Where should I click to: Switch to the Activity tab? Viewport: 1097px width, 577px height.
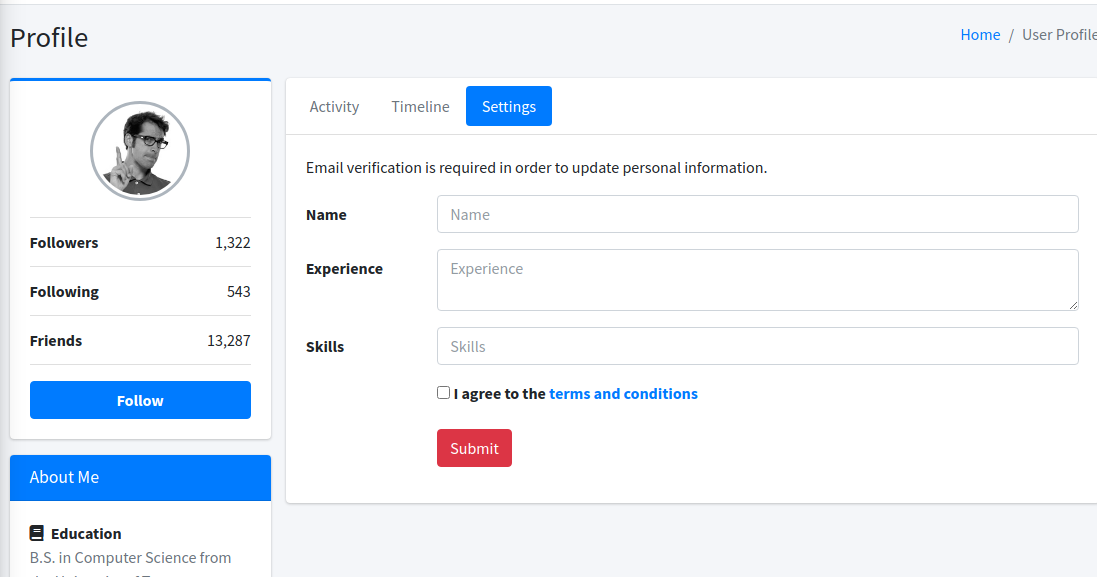334,106
